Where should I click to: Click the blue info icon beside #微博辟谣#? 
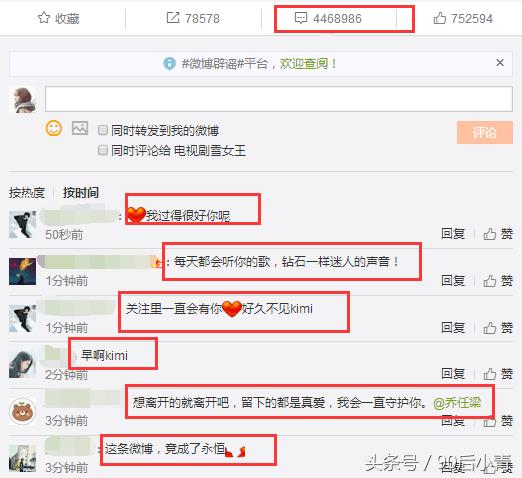coord(169,63)
